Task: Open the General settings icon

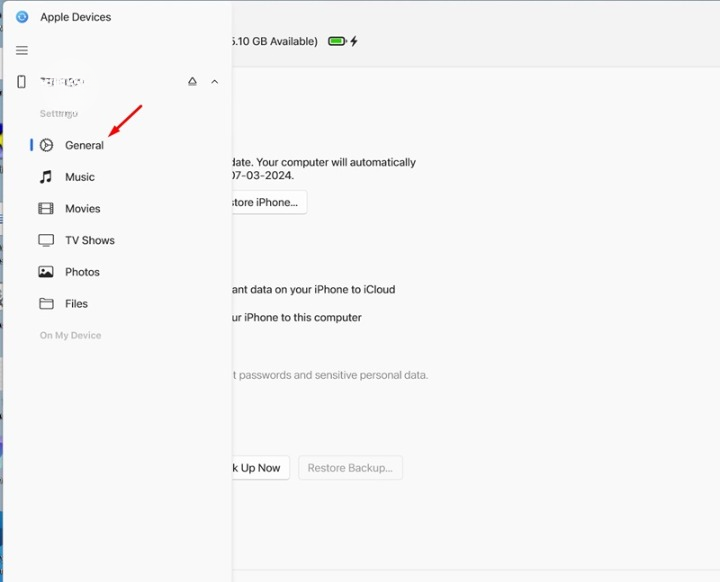Action: pyautogui.click(x=46, y=145)
